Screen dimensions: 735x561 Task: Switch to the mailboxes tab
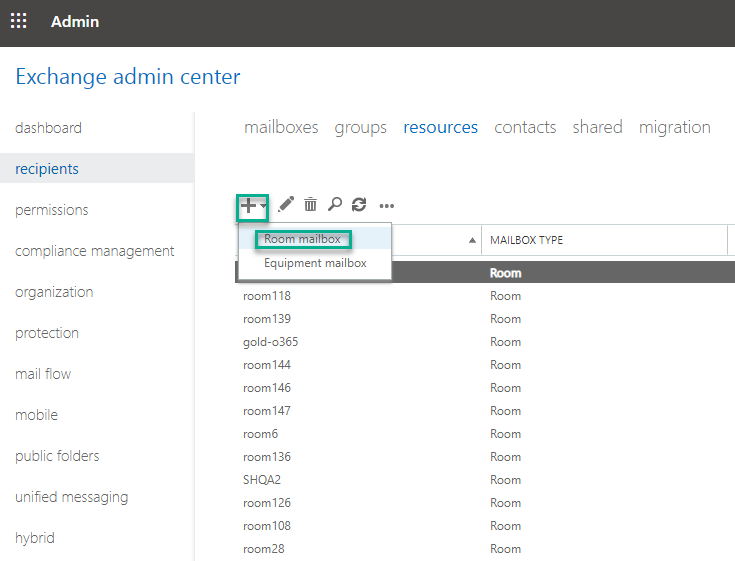click(281, 127)
